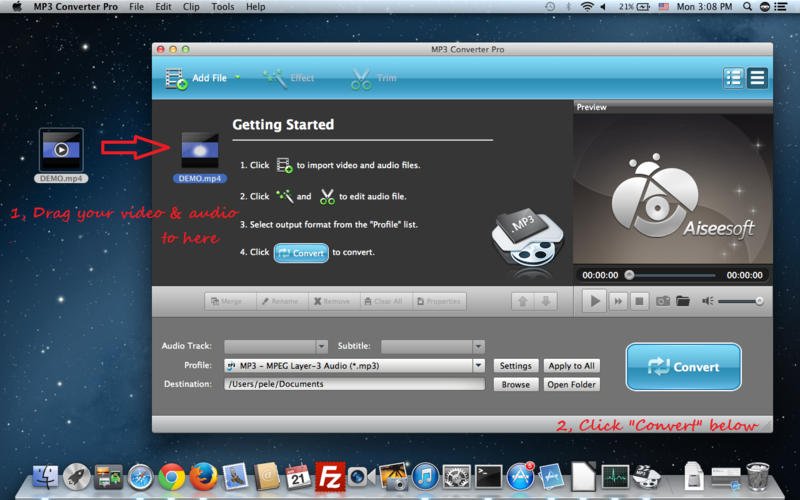800x500 pixels.
Task: Click Open Folder button
Action: [x=571, y=385]
